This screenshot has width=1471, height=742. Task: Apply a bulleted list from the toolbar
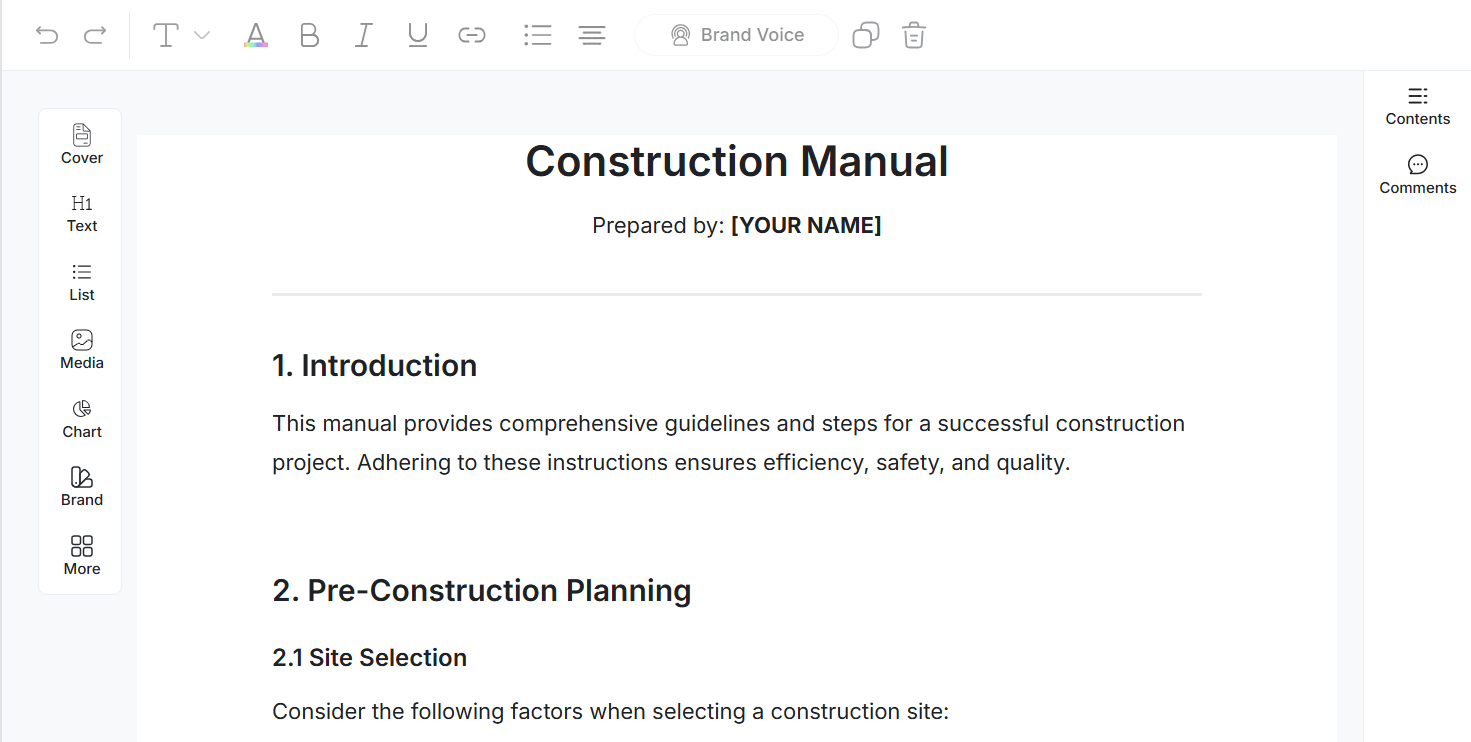point(537,34)
